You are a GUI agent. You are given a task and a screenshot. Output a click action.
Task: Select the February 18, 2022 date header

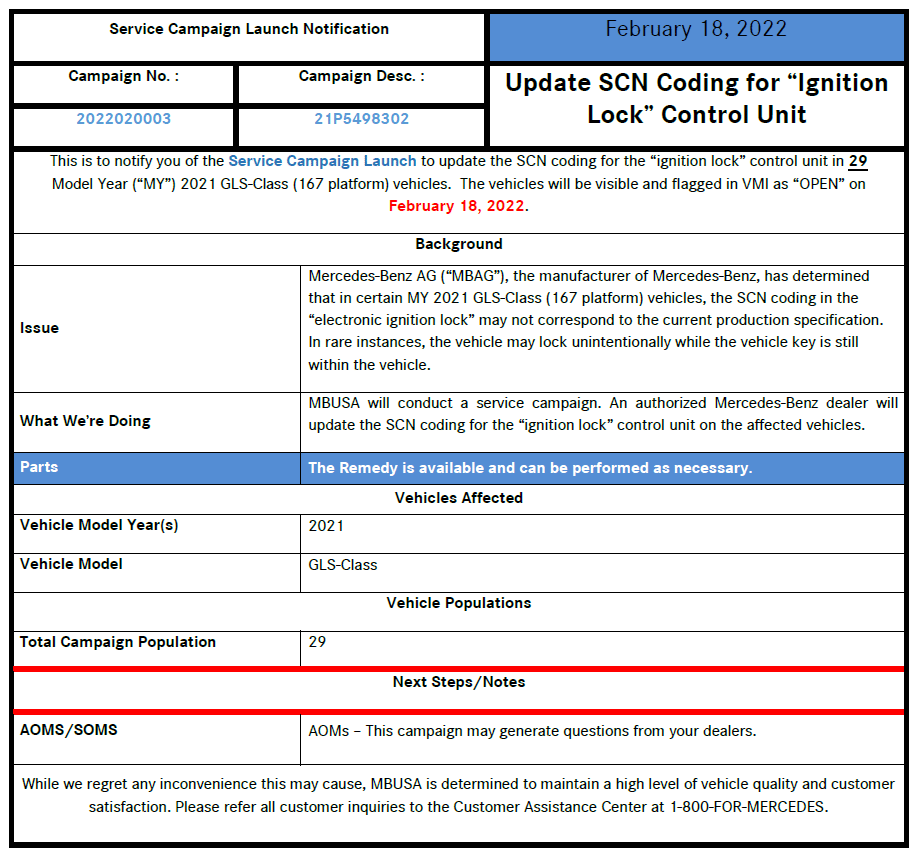point(696,29)
